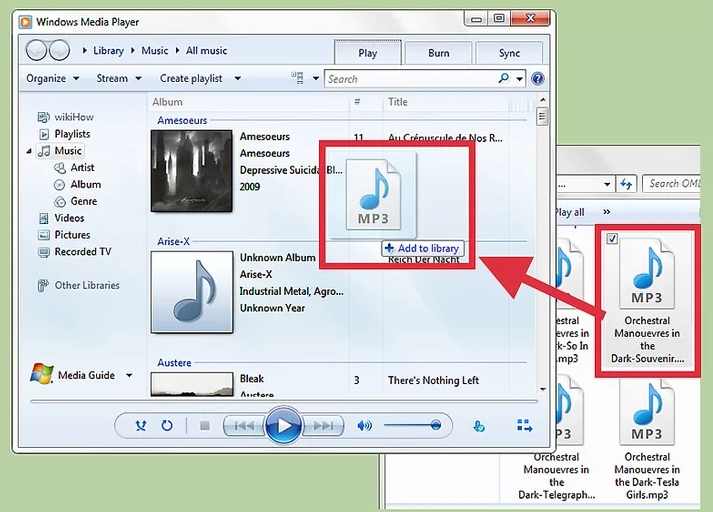This screenshot has height=512, width=713.
Task: Select Tesla Girls.mp3 file in Explorer window
Action: coord(647,441)
